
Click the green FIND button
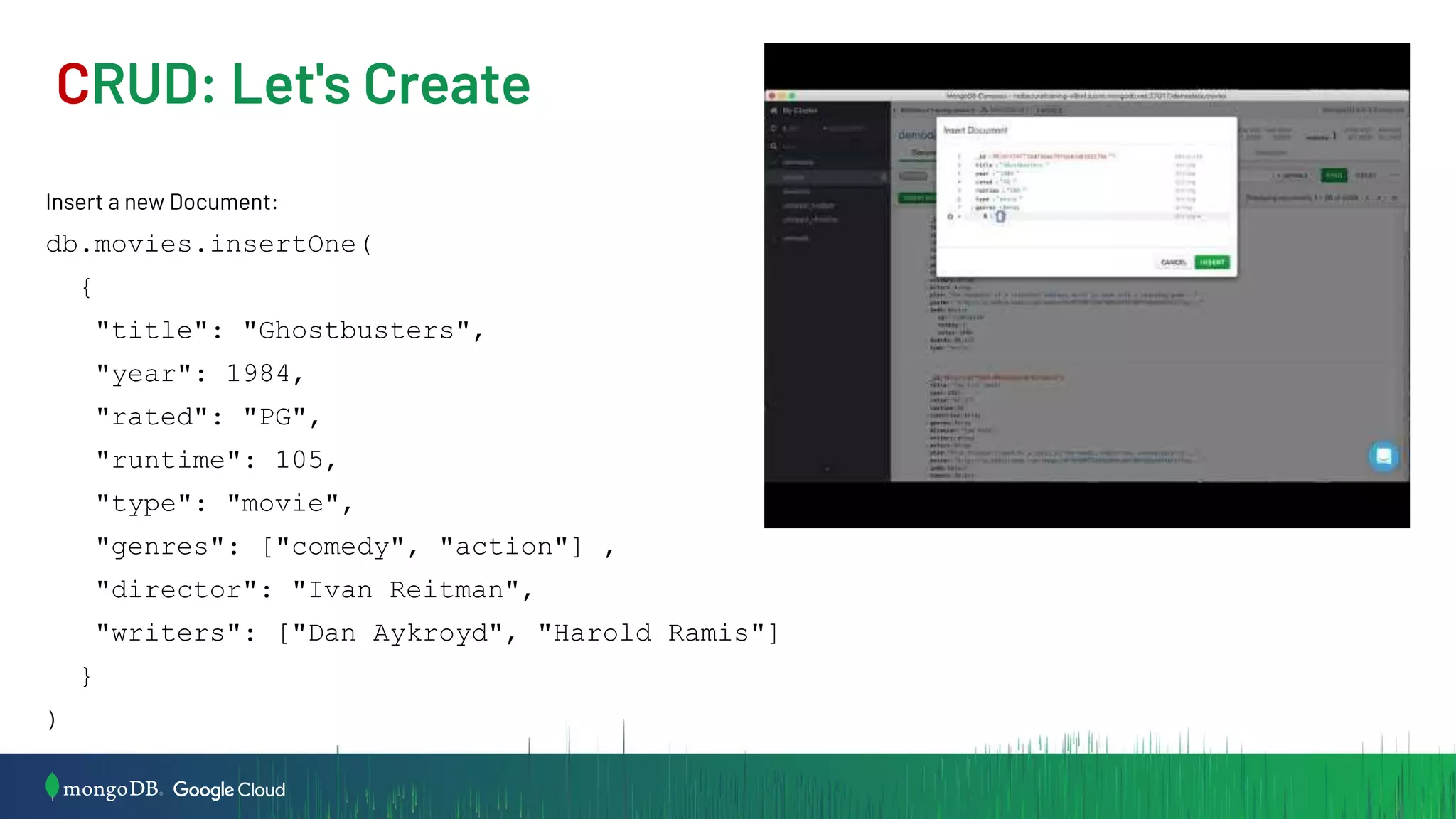1334,176
